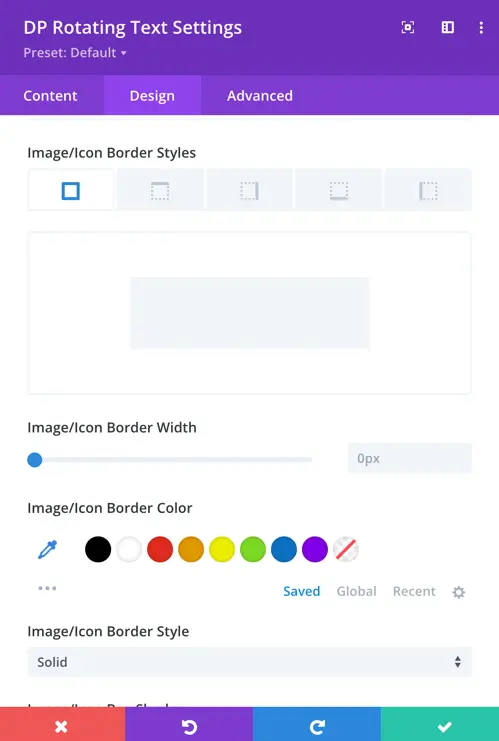Switch to the Content tab

51,95
